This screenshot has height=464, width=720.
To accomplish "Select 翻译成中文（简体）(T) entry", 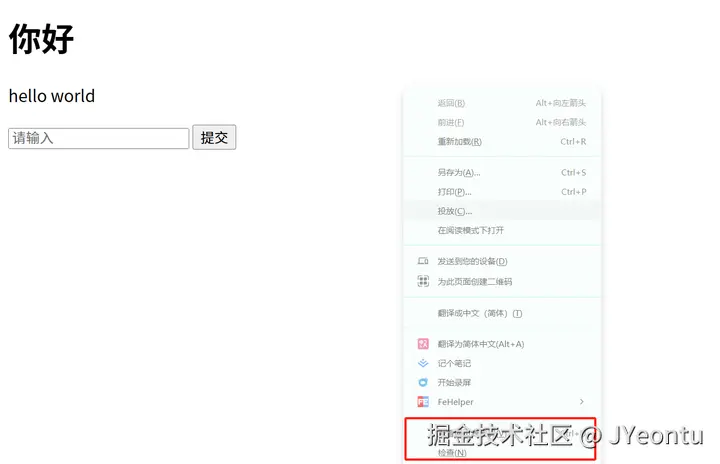I will pos(502,313).
